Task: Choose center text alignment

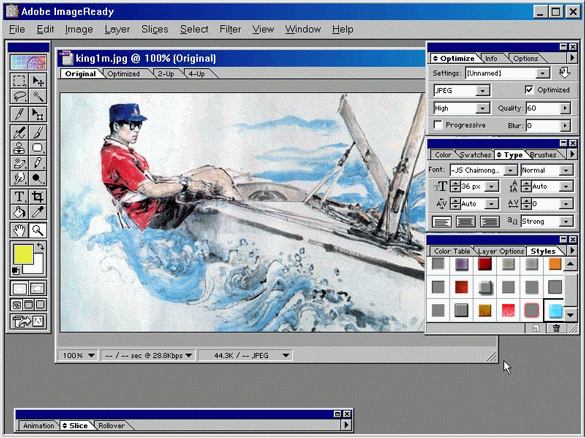Action: click(x=466, y=222)
